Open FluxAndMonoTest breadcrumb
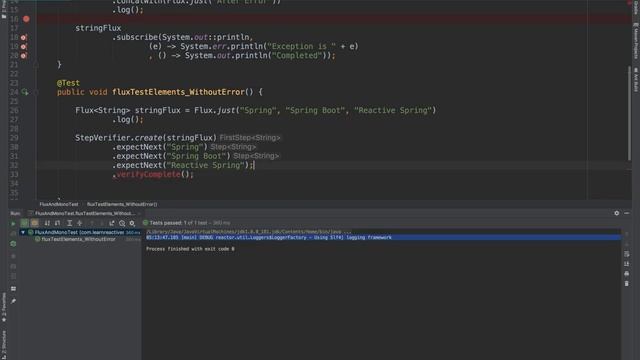 (58, 204)
